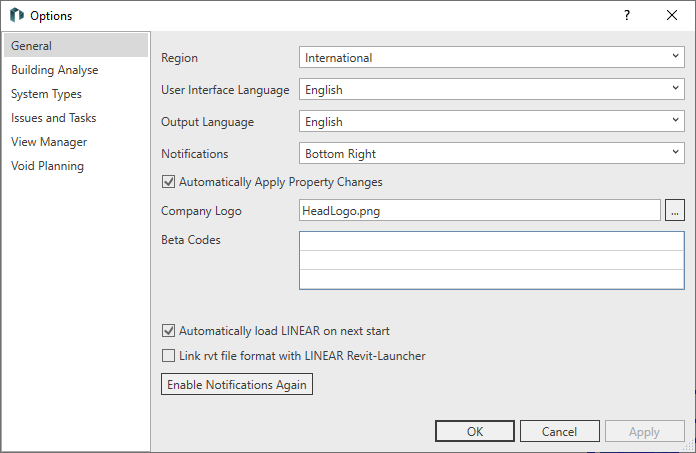Screen dimensions: 696x453
Task: Enable Link rvt file format with Revit-Launcher
Action: tap(168, 355)
